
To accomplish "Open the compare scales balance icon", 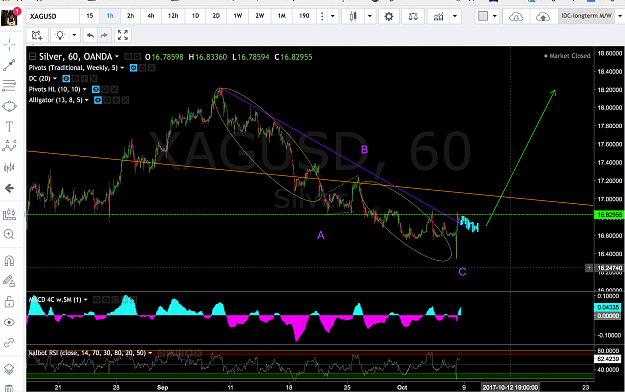I will (x=413, y=16).
